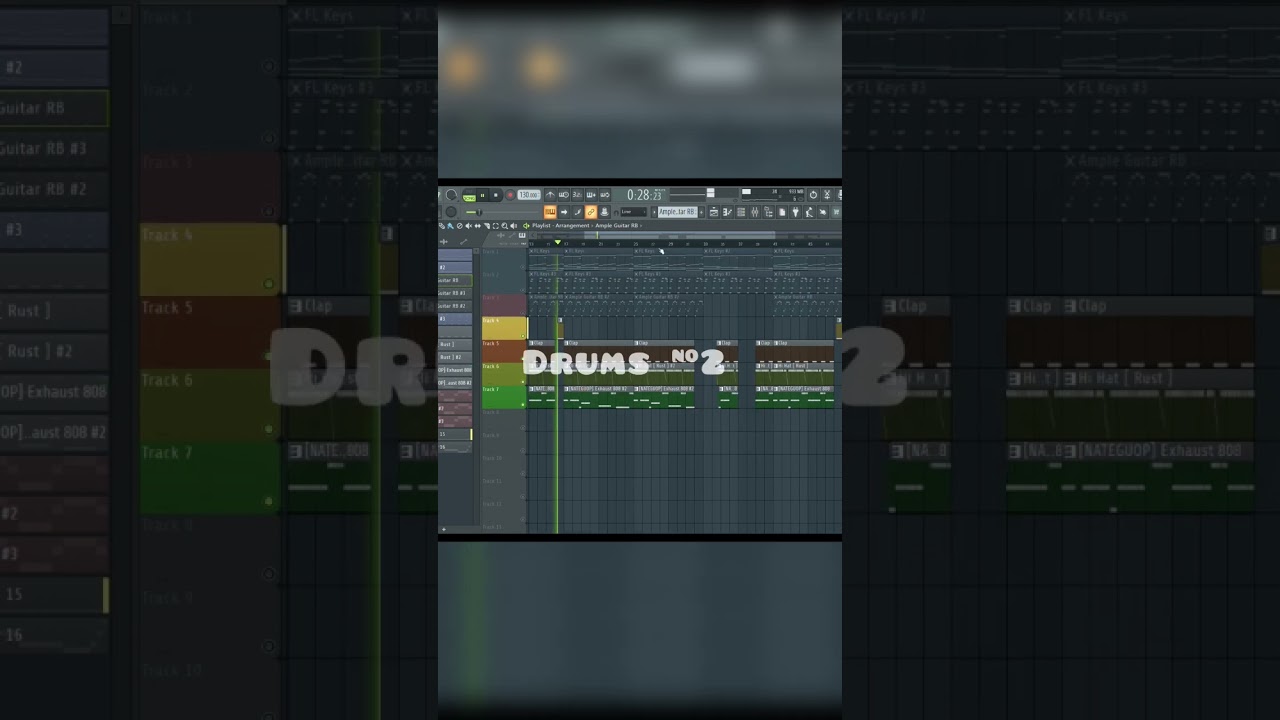Click the snap magnet icon
The height and width of the screenshot is (720, 1280).
[x=616, y=213]
